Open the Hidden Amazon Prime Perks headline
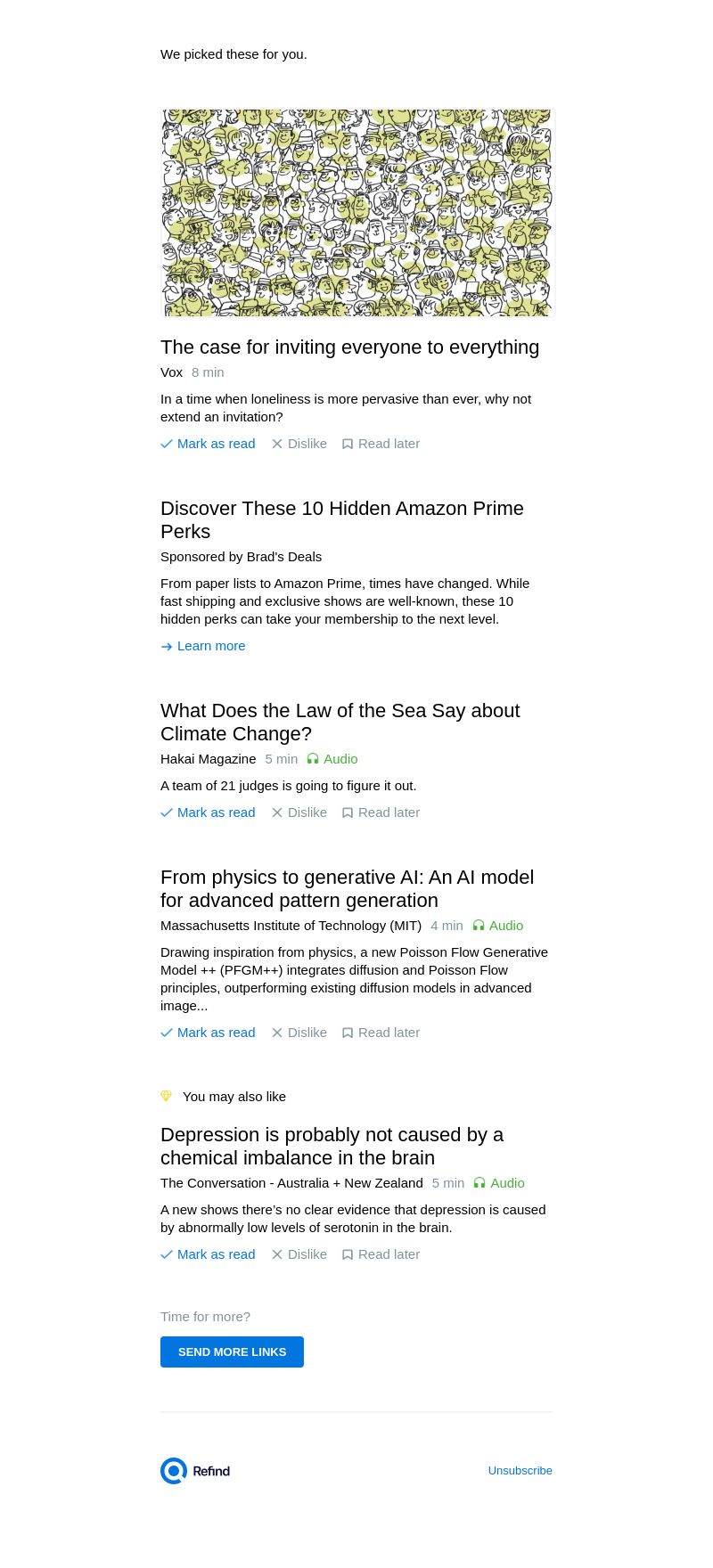Viewport: 713px width, 1568px height. pos(341,519)
